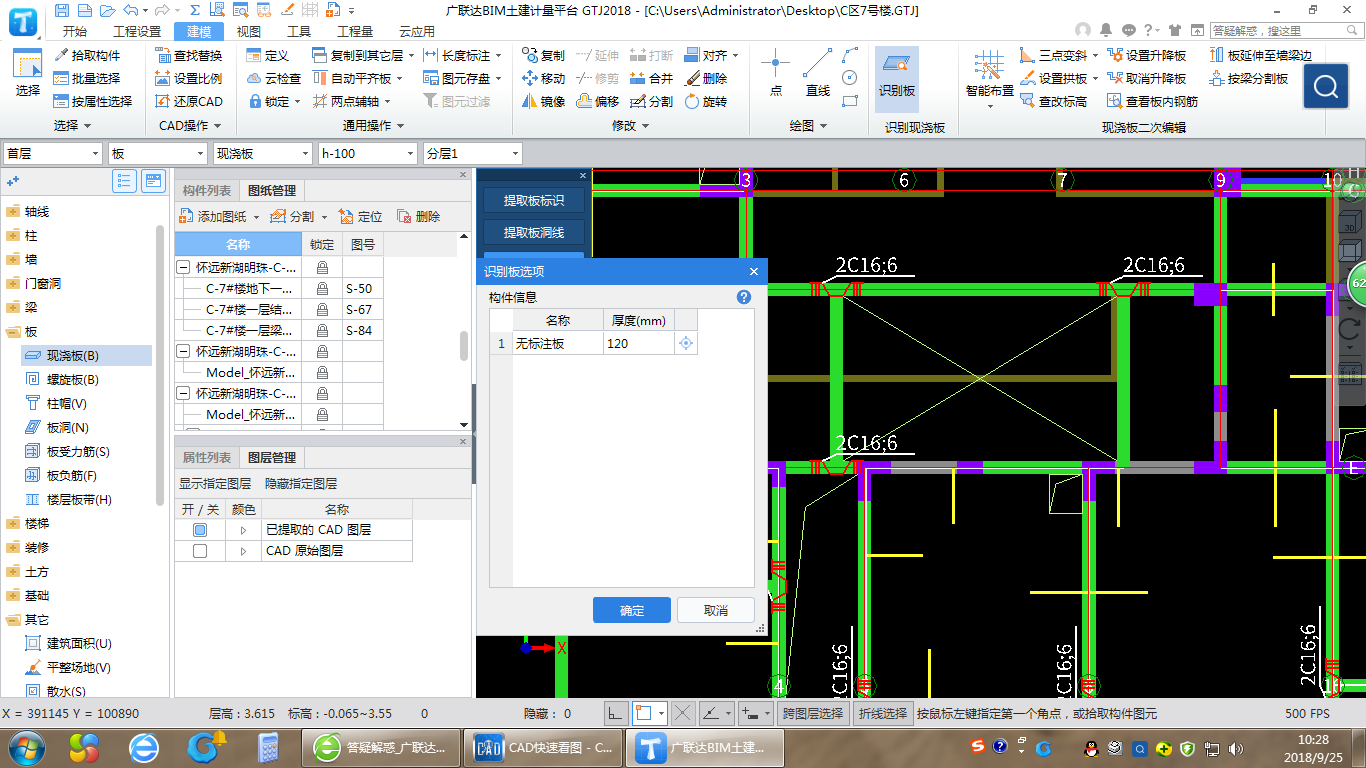Image resolution: width=1366 pixels, height=768 pixels.
Task: Select the 旋转 rotate tool
Action: tap(706, 101)
